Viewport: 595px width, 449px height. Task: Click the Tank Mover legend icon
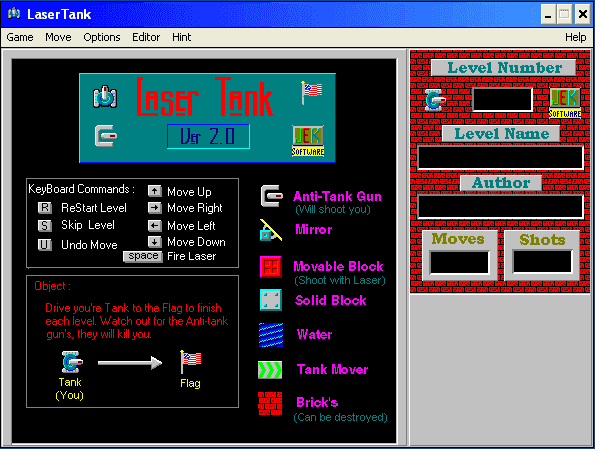270,370
